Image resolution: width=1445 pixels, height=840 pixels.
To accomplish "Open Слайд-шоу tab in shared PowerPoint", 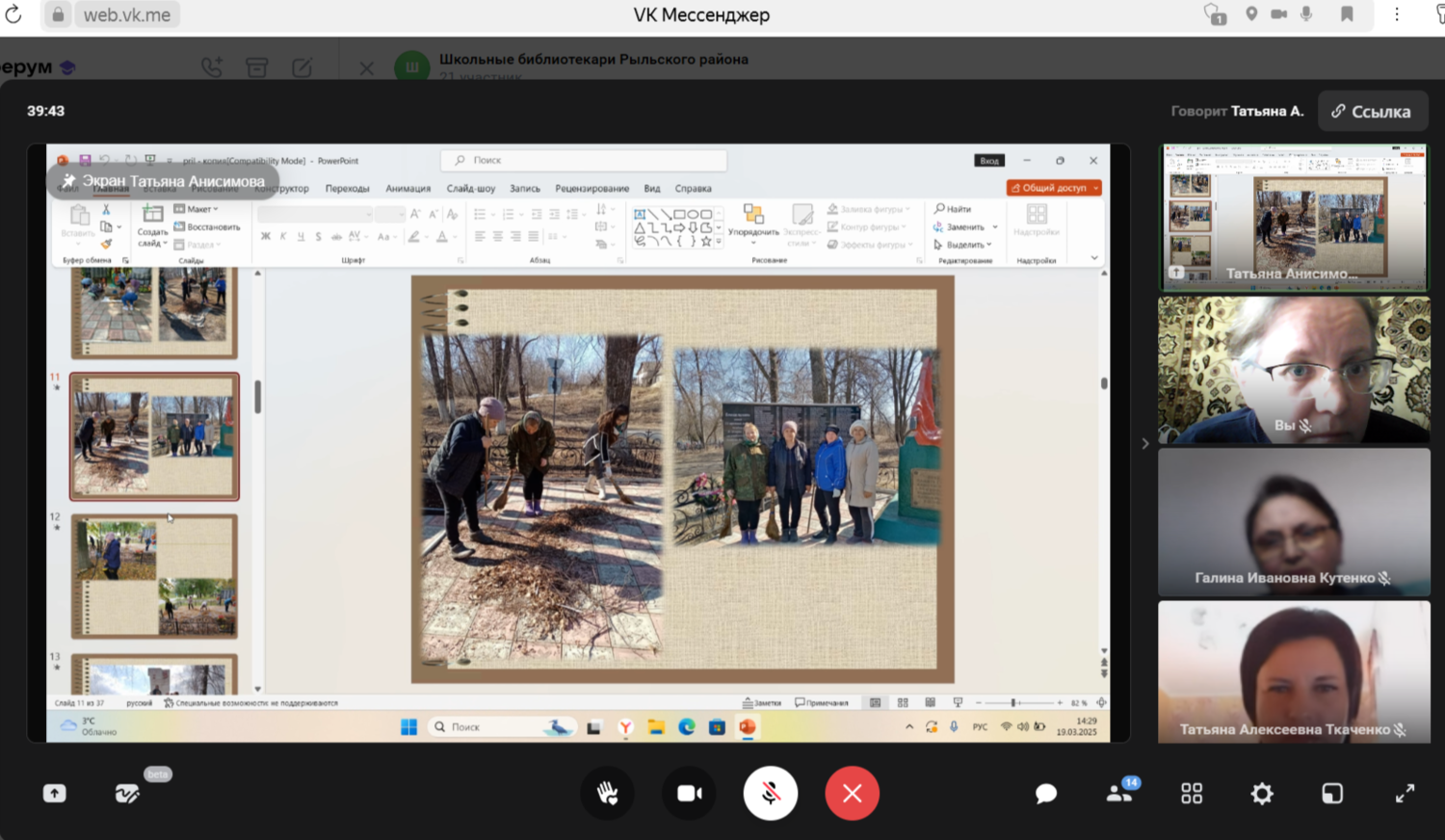I will [471, 189].
